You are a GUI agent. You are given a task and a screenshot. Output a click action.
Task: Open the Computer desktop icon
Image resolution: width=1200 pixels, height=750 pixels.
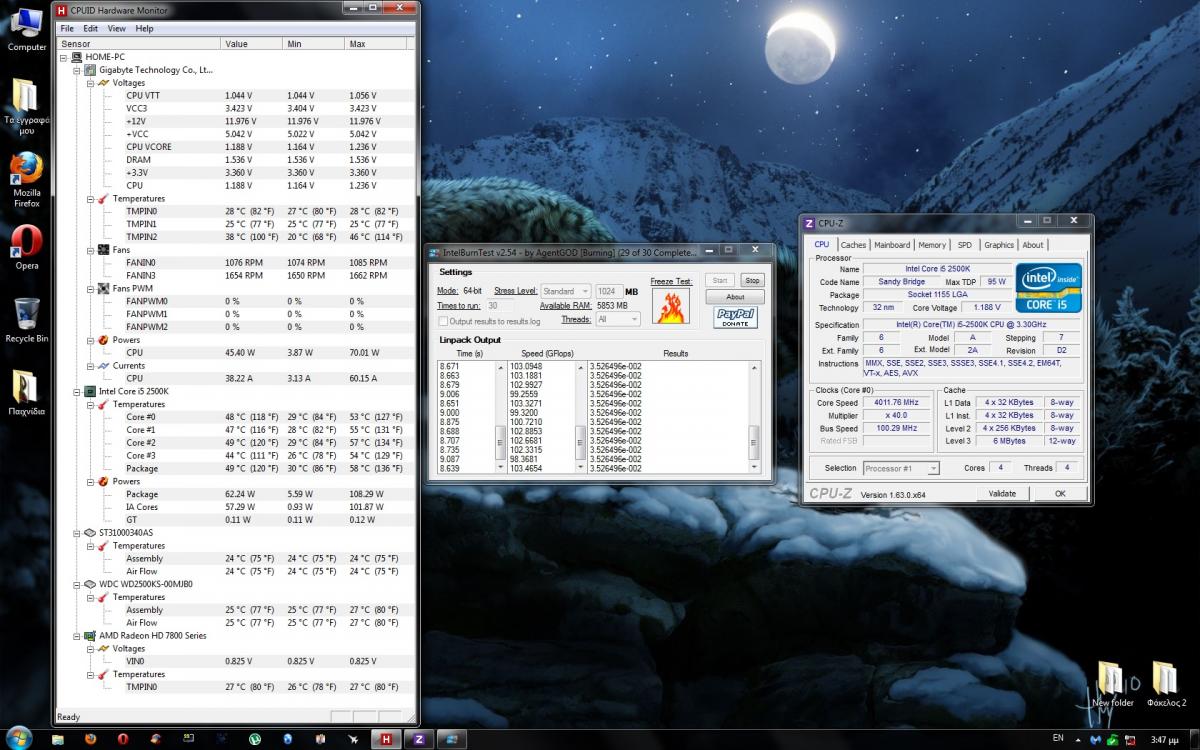tap(27, 30)
